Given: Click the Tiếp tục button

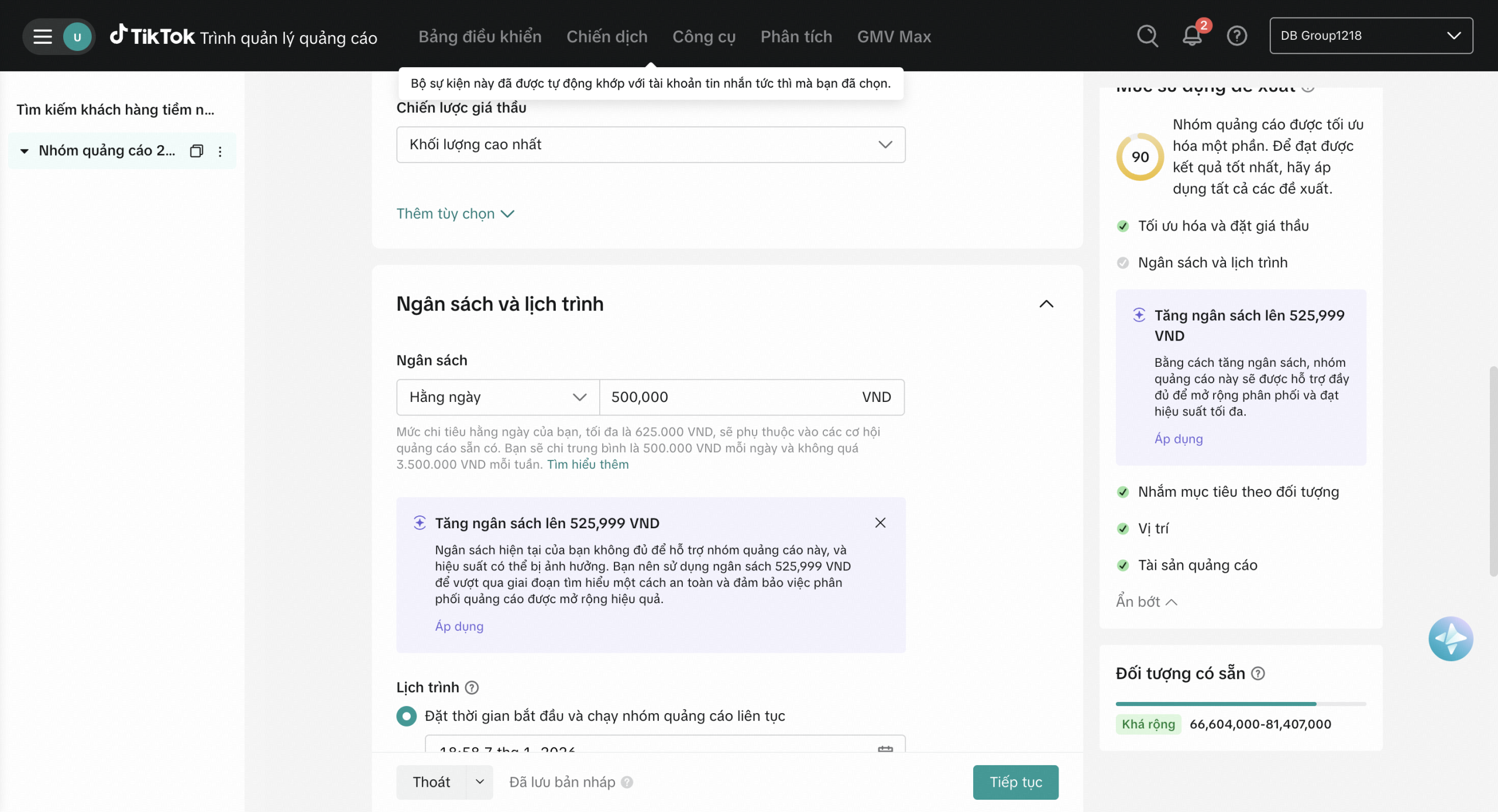Looking at the screenshot, I should point(1015,782).
